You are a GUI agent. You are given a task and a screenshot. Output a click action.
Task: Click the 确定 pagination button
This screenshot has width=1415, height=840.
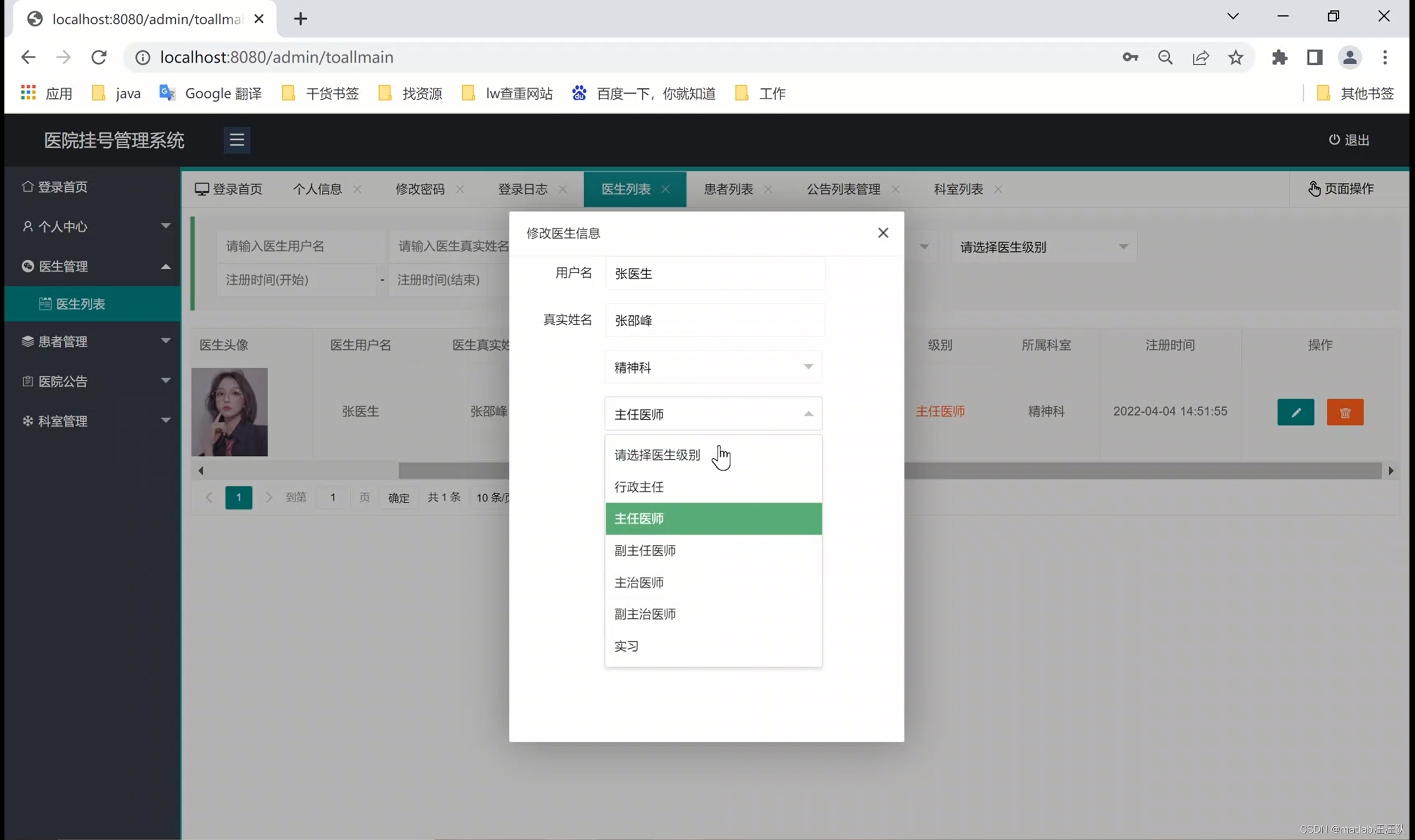click(x=399, y=497)
